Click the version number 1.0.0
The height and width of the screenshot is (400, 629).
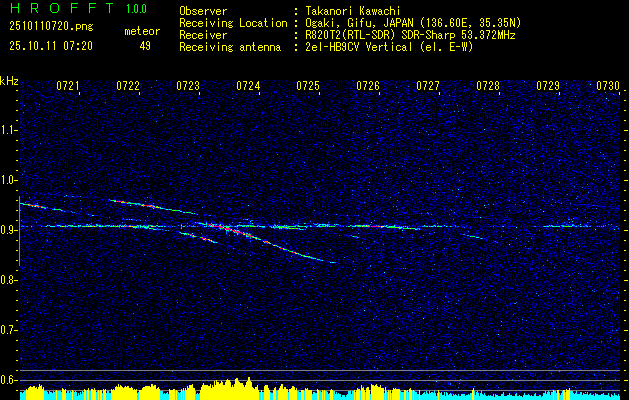136,8
